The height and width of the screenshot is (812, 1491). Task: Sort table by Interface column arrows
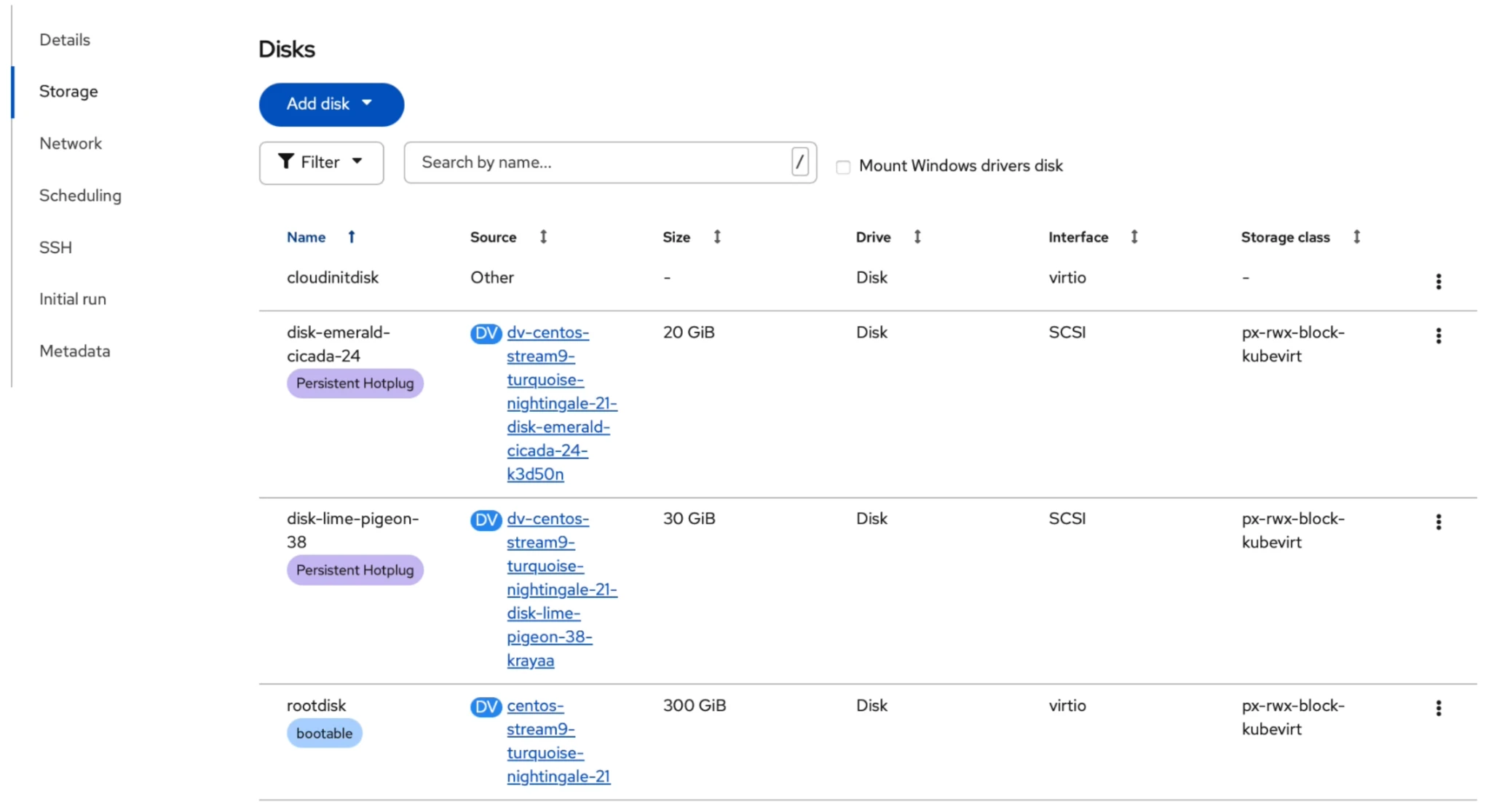(1134, 236)
